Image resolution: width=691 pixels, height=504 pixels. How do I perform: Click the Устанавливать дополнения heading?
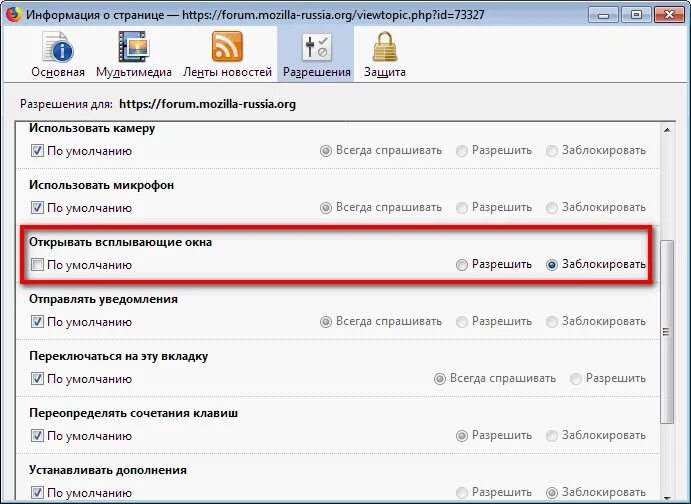[108, 470]
